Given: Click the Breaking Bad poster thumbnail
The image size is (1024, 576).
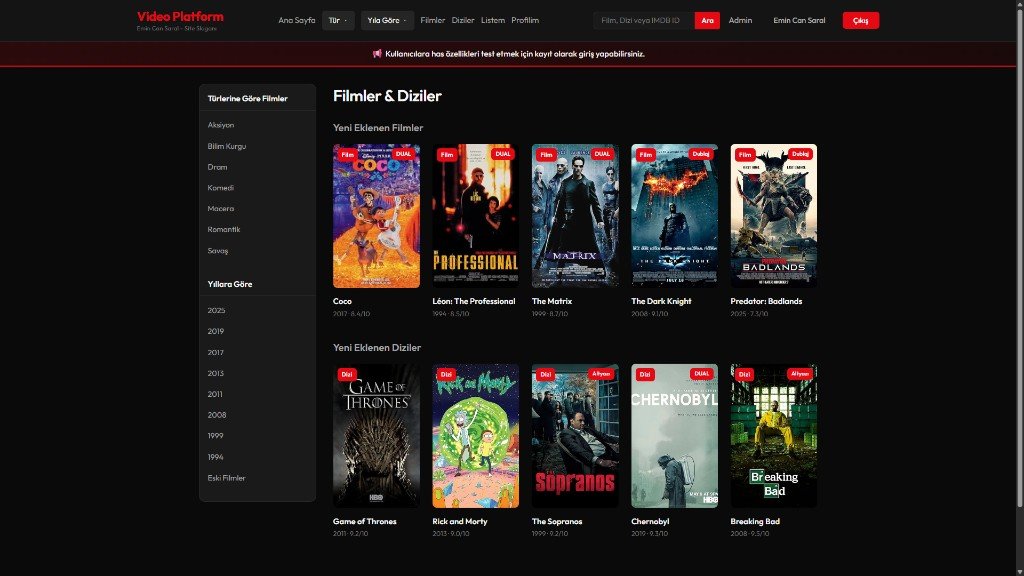Looking at the screenshot, I should point(773,435).
